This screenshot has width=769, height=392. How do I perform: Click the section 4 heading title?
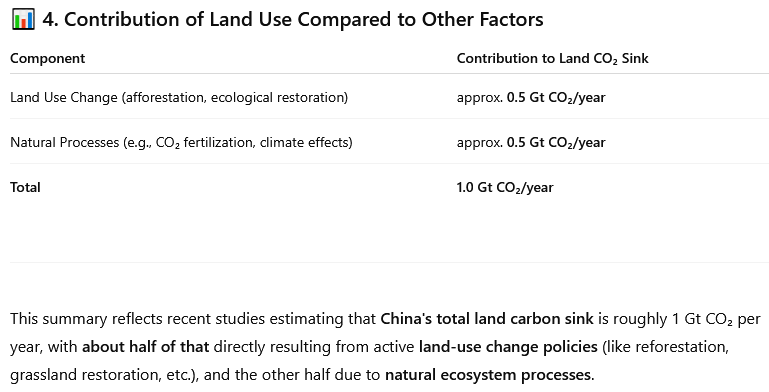point(293,19)
